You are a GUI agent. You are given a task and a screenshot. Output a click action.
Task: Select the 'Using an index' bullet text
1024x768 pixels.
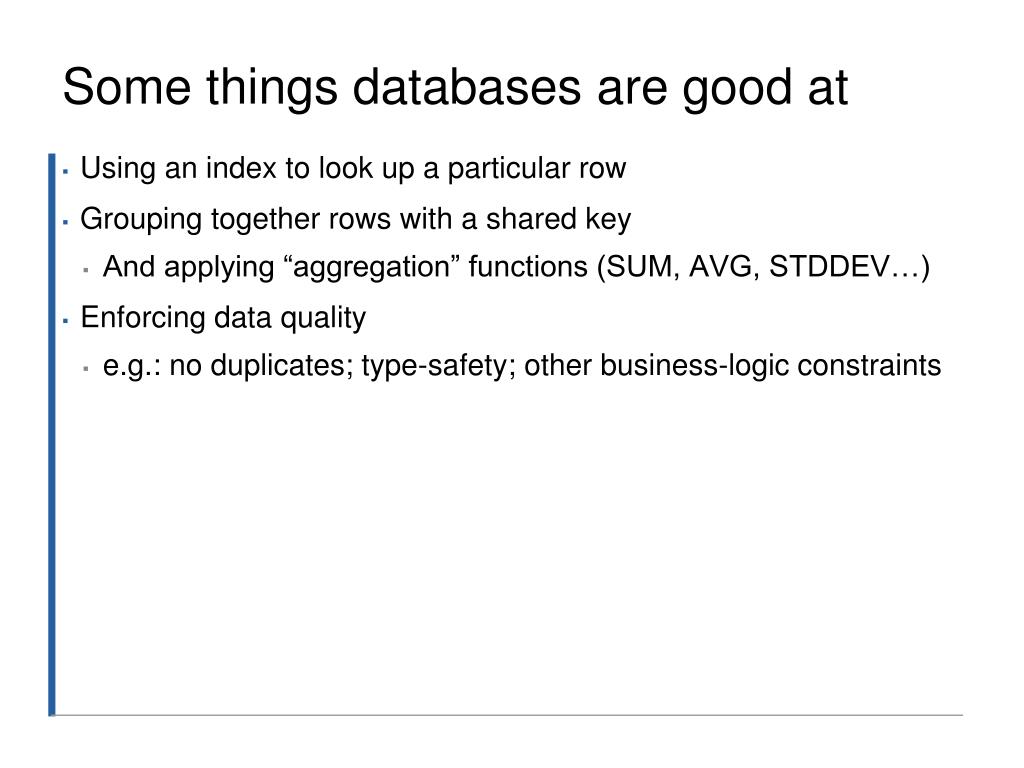[353, 169]
